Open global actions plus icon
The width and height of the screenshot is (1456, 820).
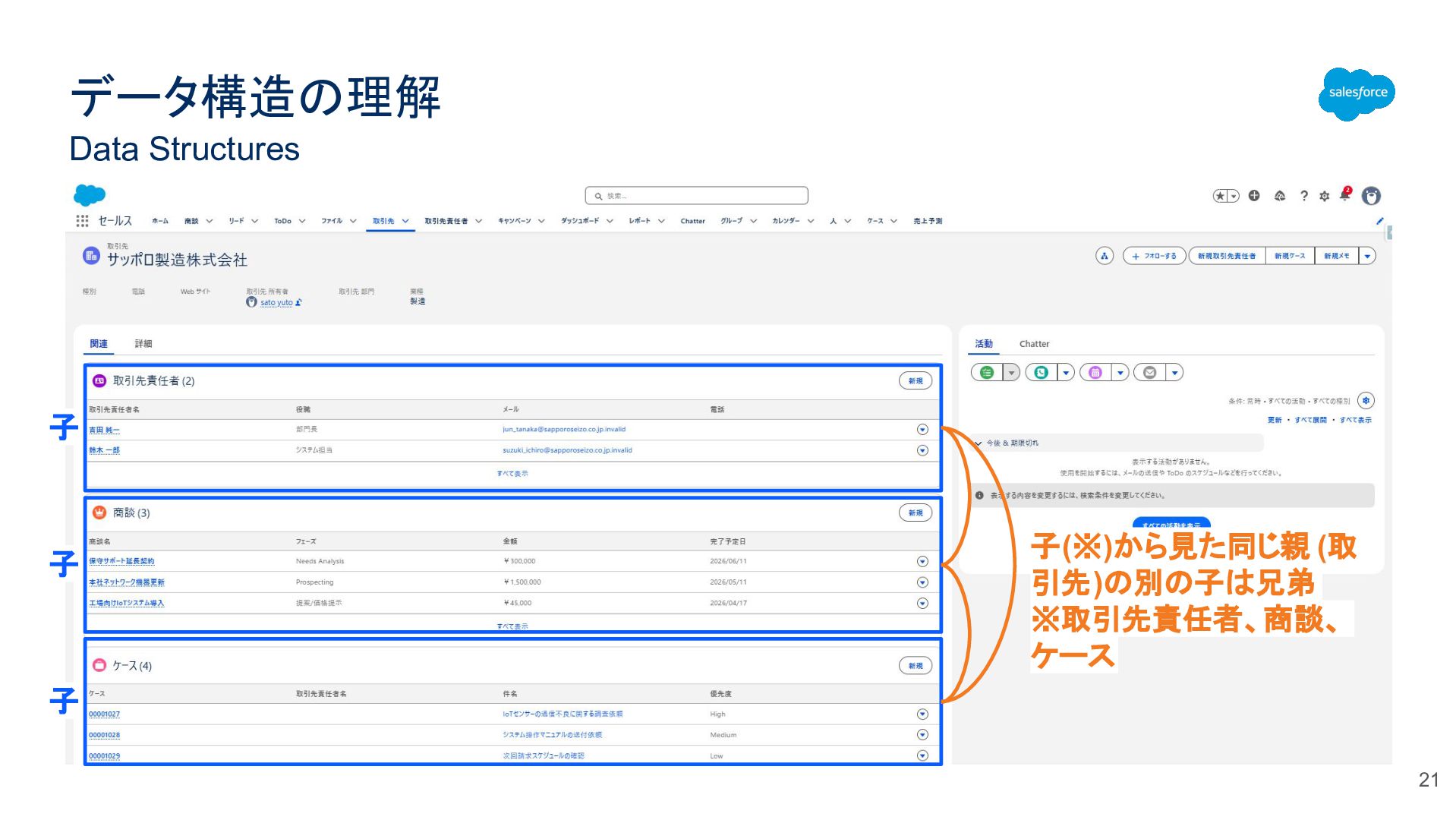tap(1254, 196)
